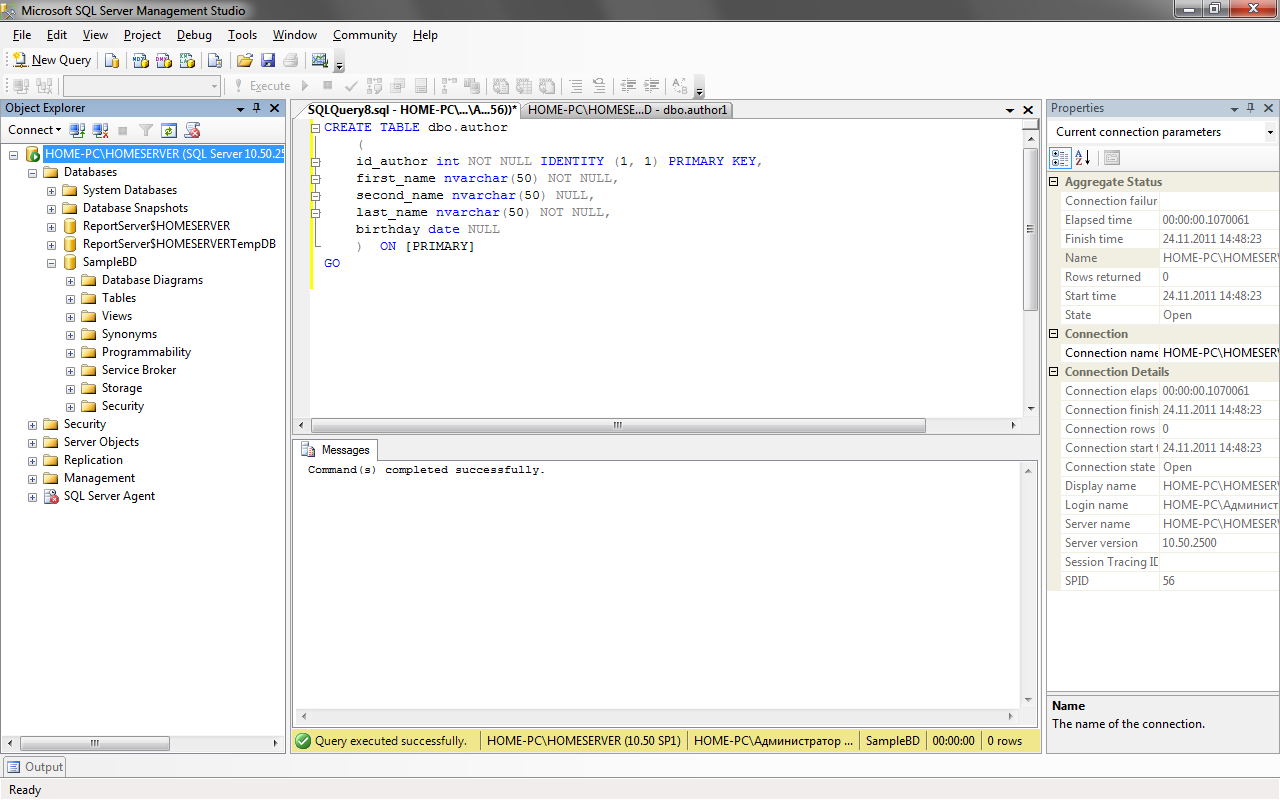Click the Analysis Services XMLA Query icon
1280x800 pixels.
tap(187, 60)
